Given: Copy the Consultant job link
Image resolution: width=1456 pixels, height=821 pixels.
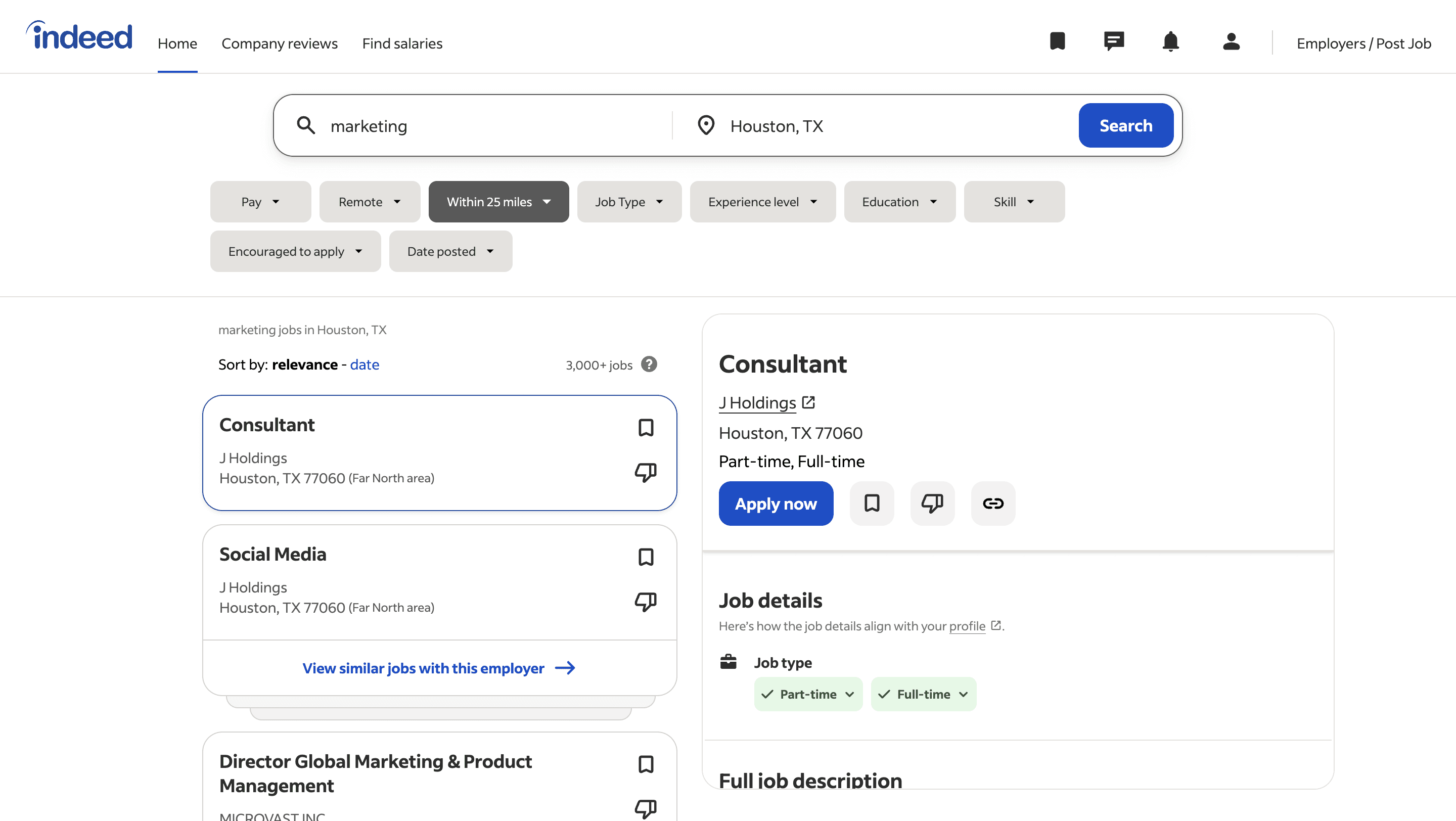Looking at the screenshot, I should pyautogui.click(x=993, y=503).
